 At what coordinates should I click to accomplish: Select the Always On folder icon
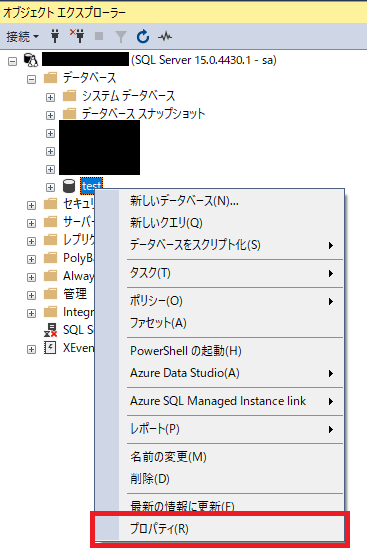[x=51, y=275]
